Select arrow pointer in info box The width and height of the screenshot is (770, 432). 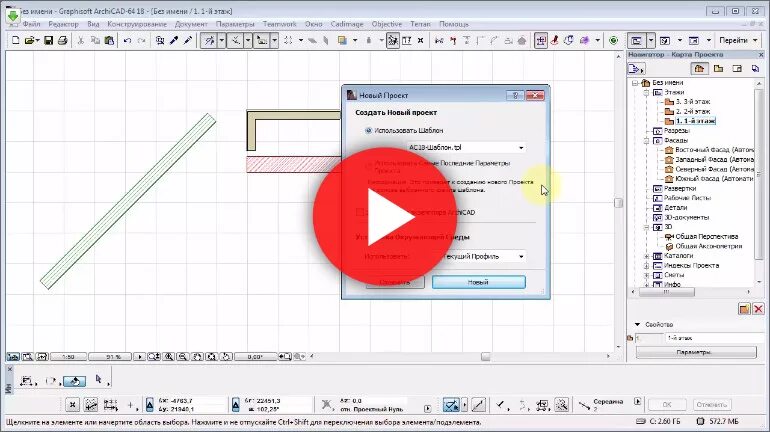[x=99, y=379]
